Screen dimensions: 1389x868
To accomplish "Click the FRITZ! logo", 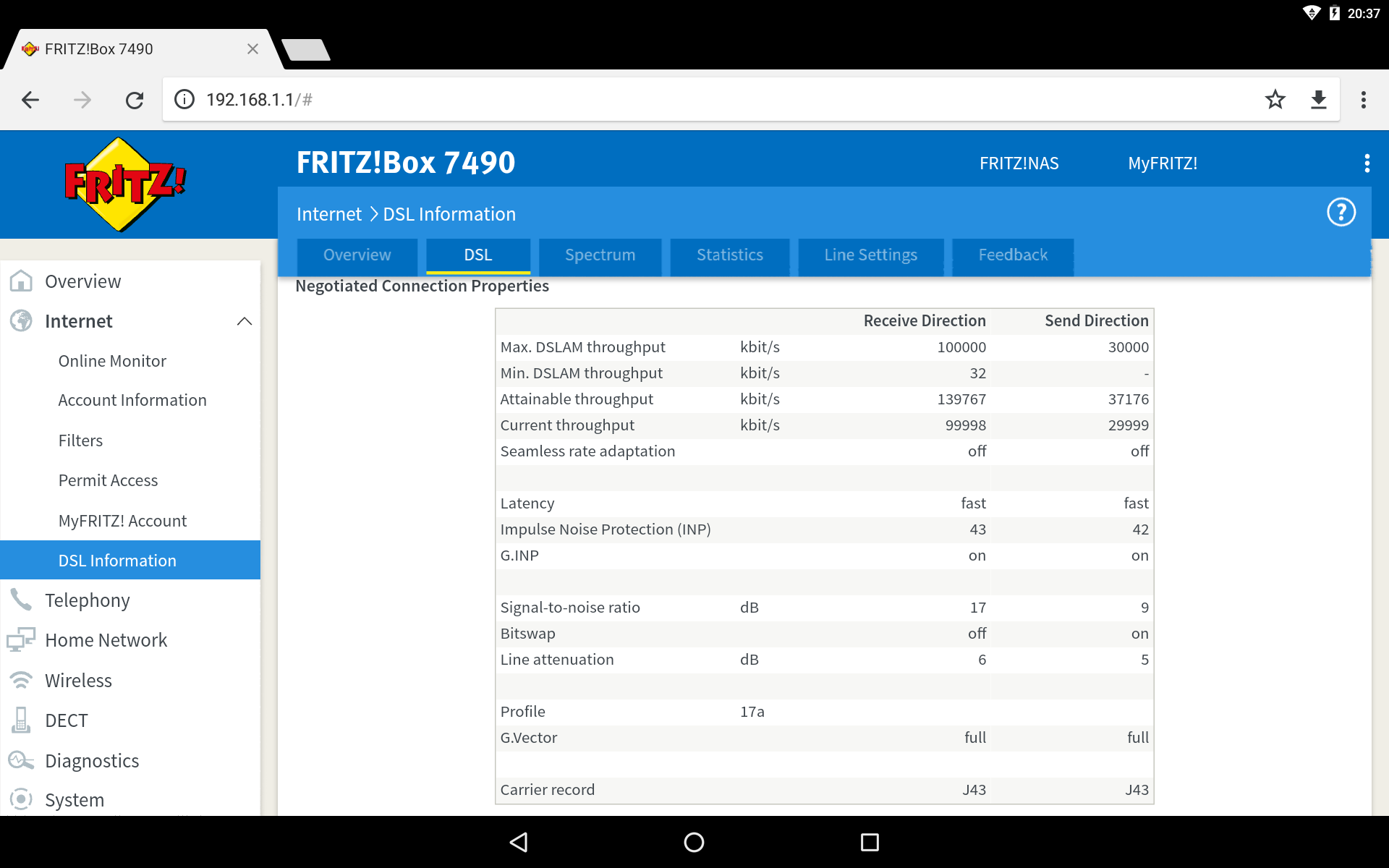I will 124,184.
